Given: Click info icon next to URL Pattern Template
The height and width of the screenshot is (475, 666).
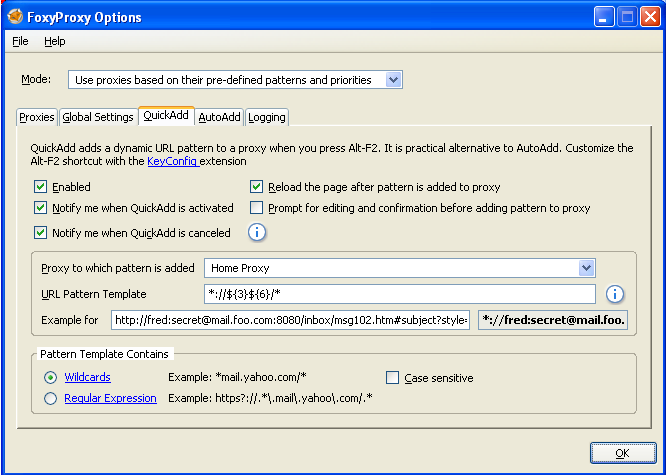Looking at the screenshot, I should point(615,294).
